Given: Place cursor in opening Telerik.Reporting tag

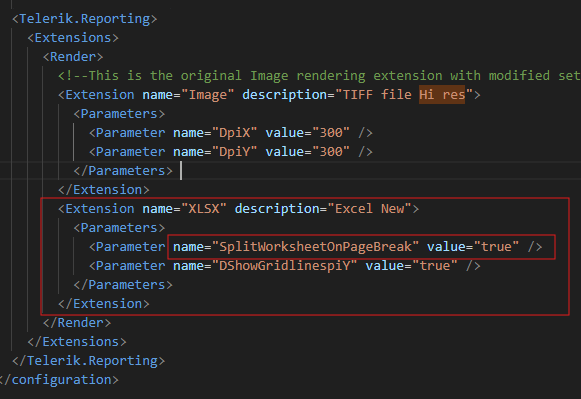Looking at the screenshot, I should (84, 19).
